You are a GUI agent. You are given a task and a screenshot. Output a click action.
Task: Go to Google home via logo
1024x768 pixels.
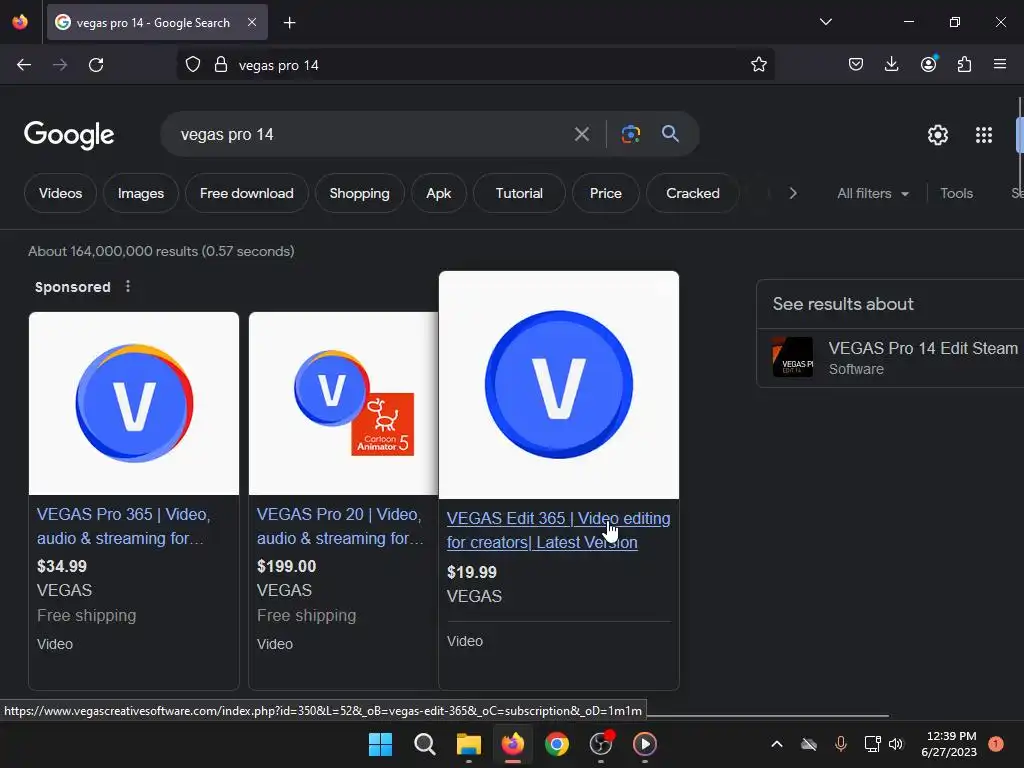click(69, 135)
